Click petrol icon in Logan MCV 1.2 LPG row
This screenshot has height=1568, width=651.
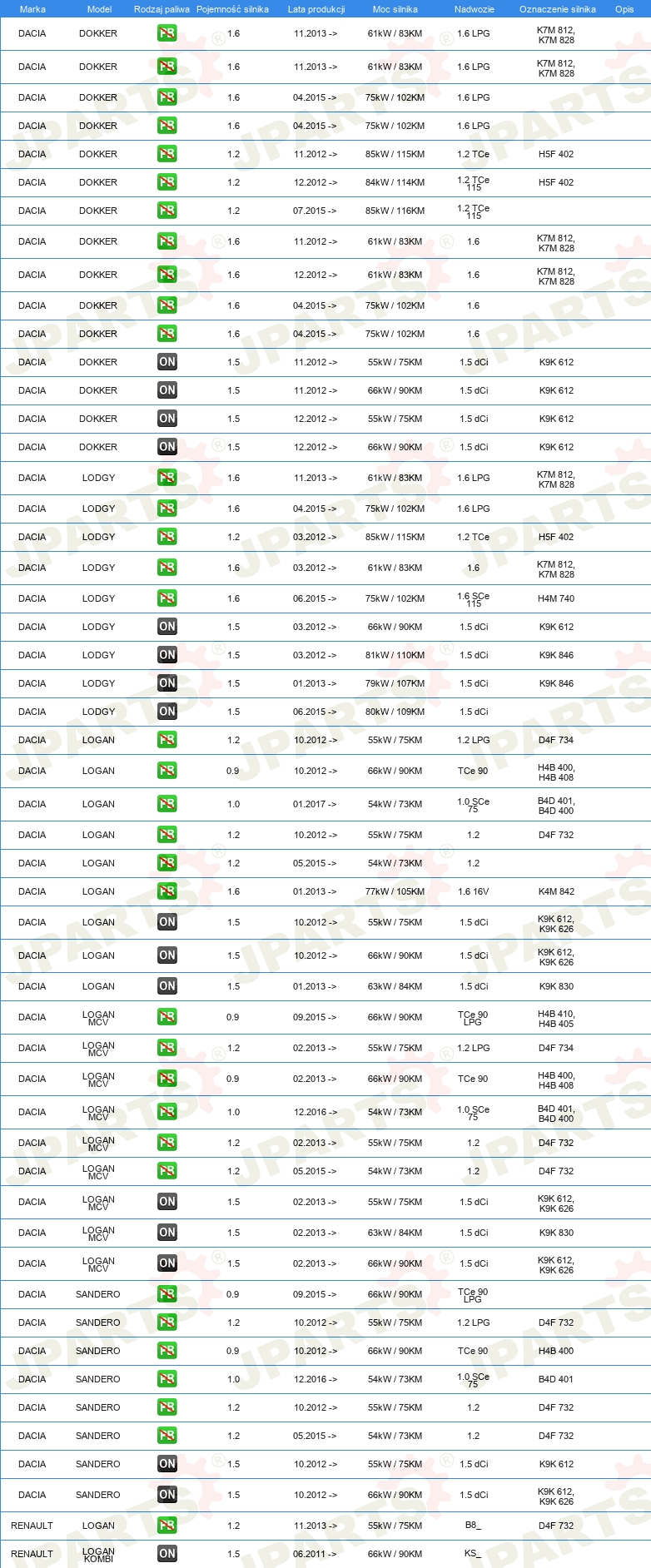coord(167,1048)
